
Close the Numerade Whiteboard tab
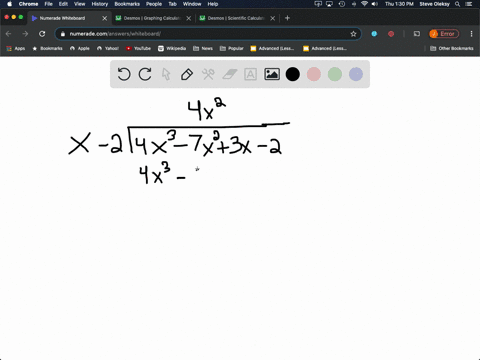click(104, 18)
